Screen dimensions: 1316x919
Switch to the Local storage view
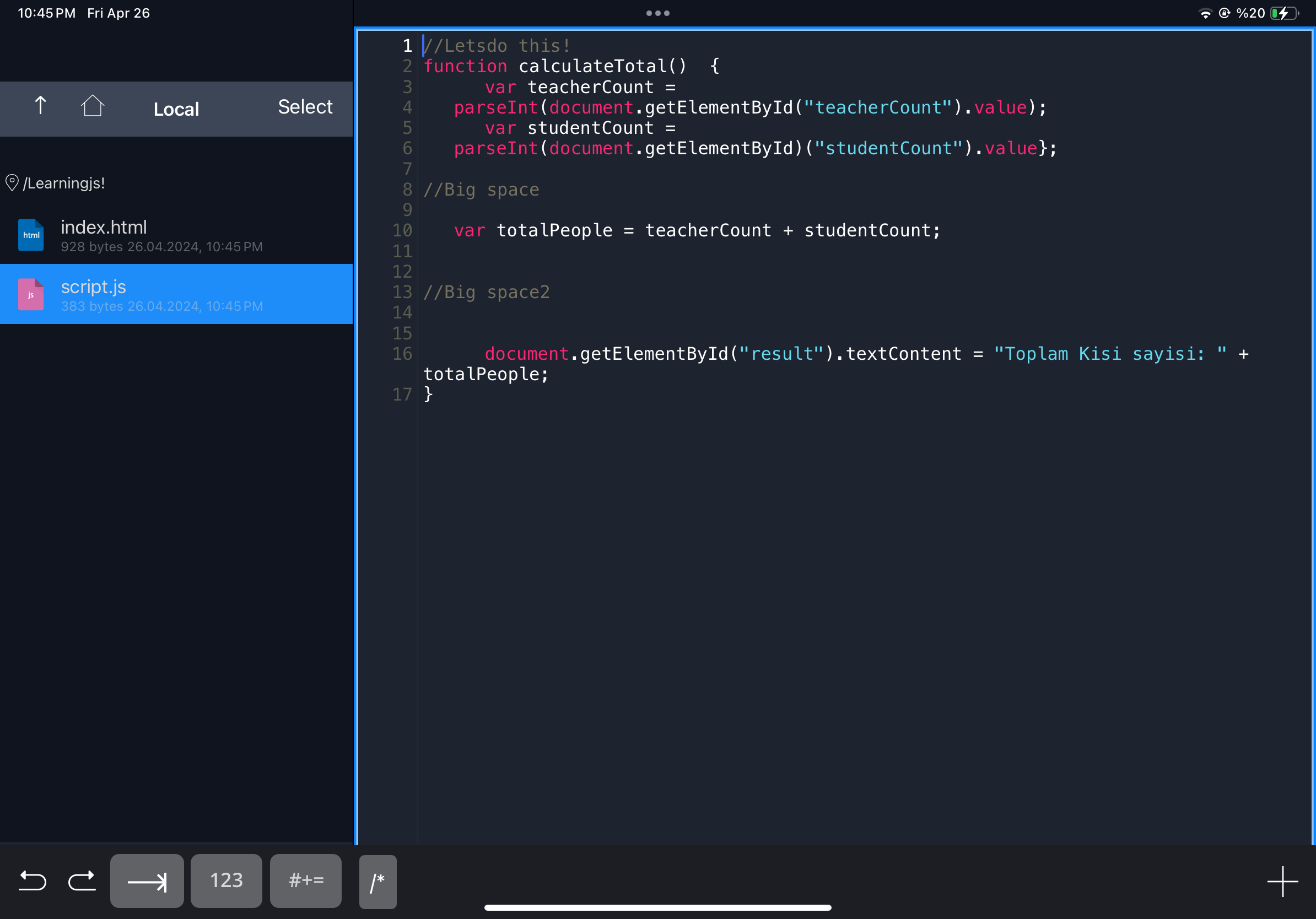click(x=176, y=109)
